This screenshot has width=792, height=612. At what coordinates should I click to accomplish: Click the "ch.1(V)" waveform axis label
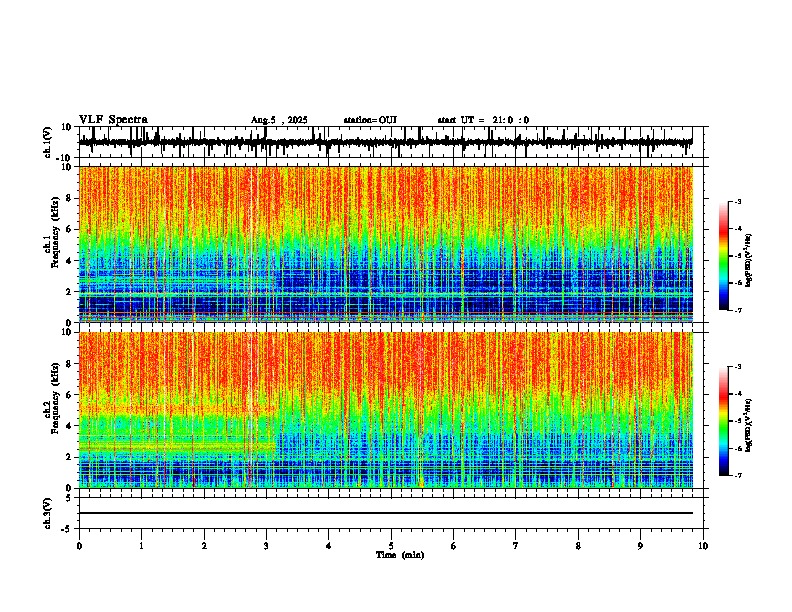coord(48,142)
